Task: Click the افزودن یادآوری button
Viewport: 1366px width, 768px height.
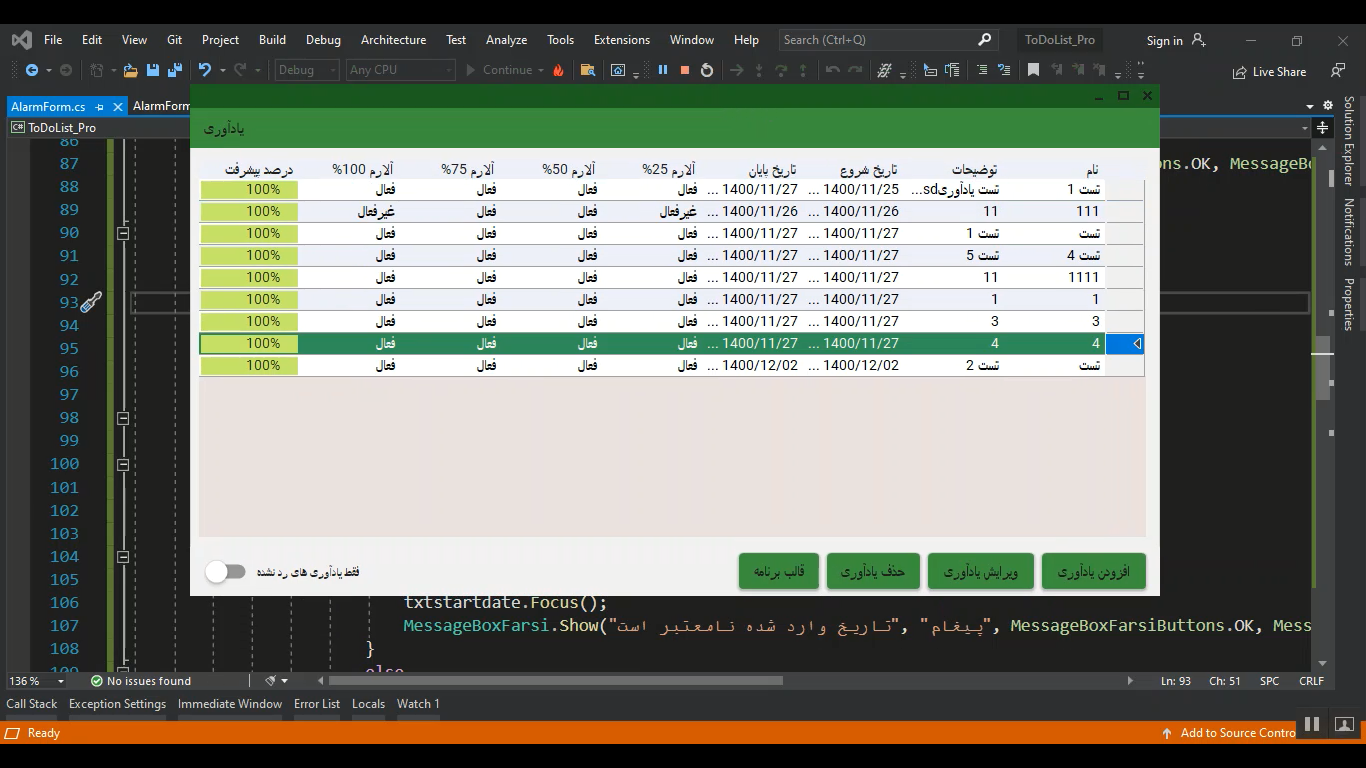Action: click(x=1093, y=572)
